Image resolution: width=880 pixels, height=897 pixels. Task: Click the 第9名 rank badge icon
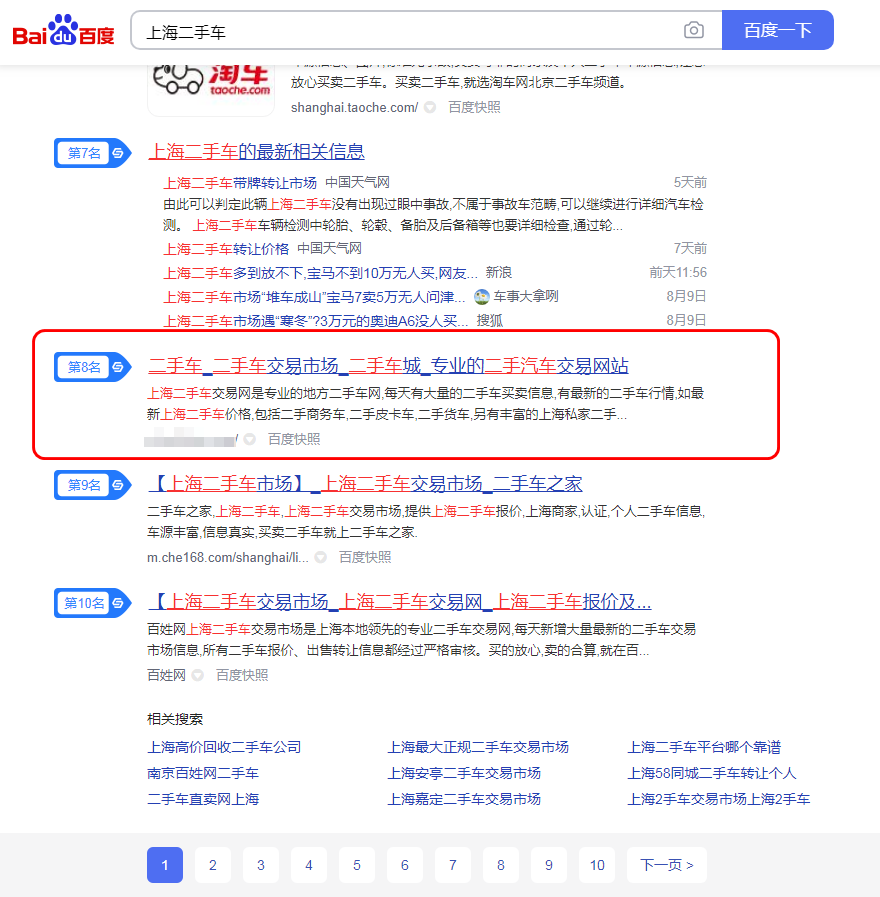tap(92, 485)
